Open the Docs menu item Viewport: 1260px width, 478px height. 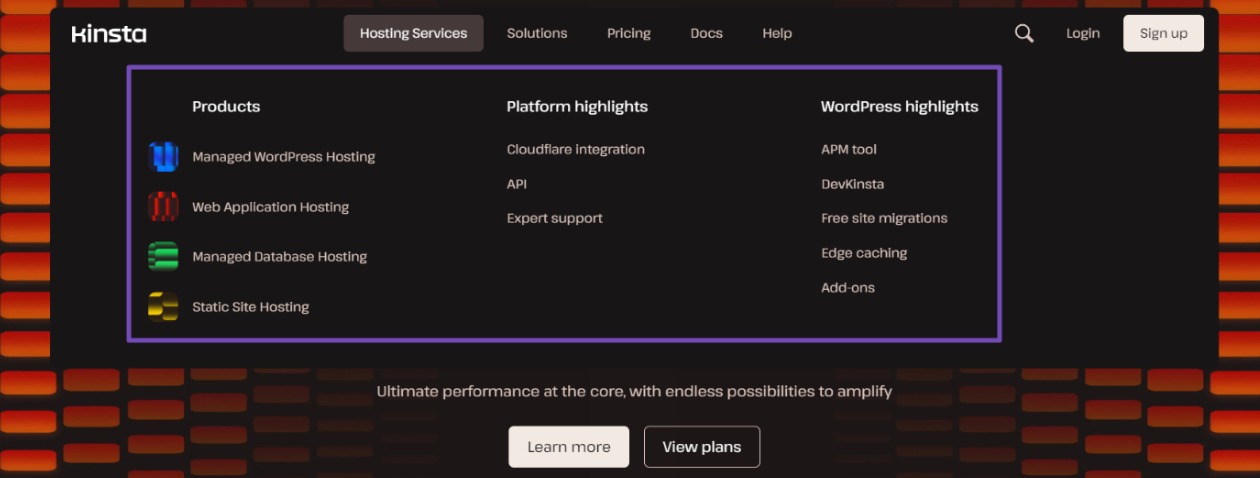coord(706,33)
